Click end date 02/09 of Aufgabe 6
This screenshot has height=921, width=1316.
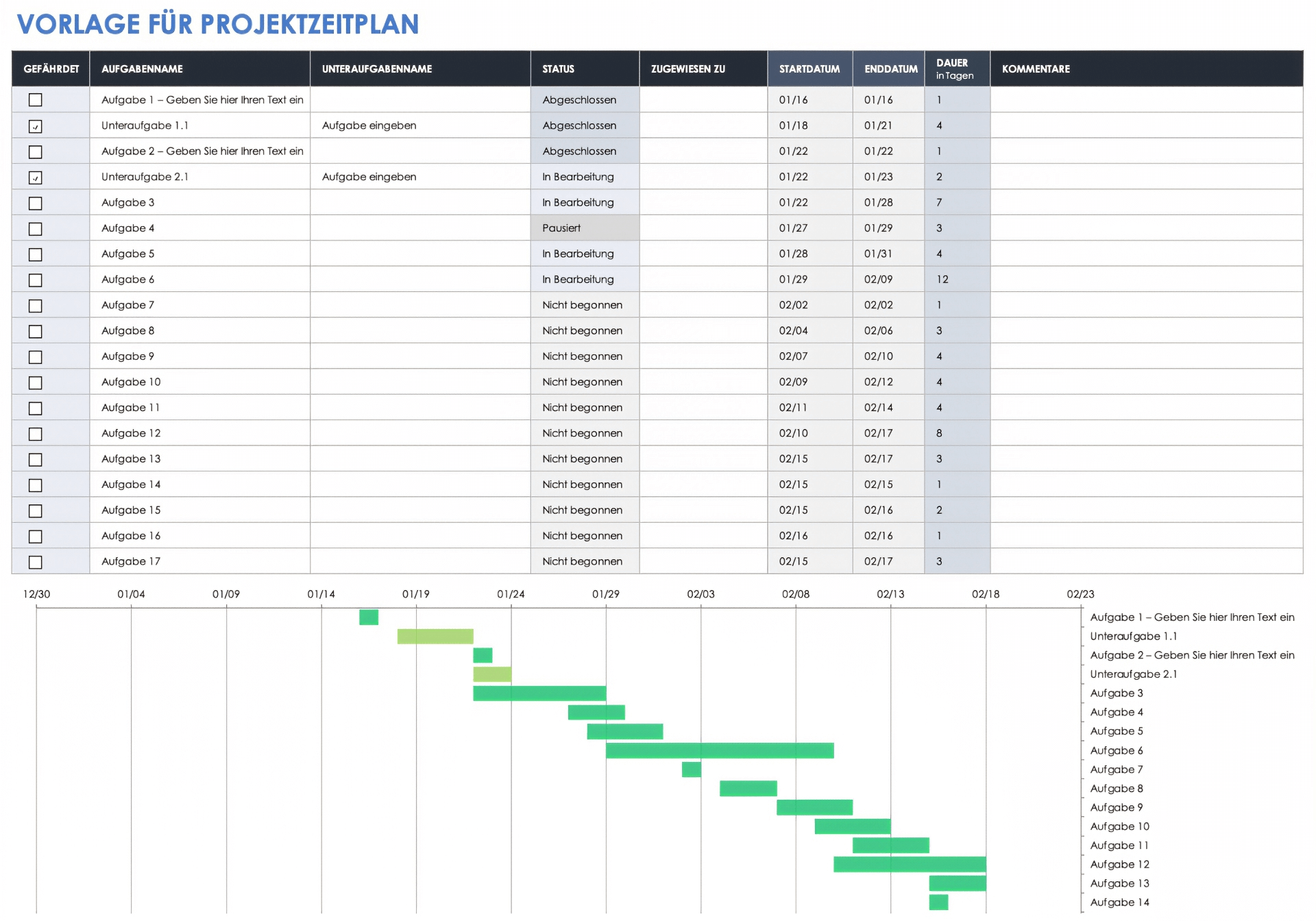[x=889, y=280]
